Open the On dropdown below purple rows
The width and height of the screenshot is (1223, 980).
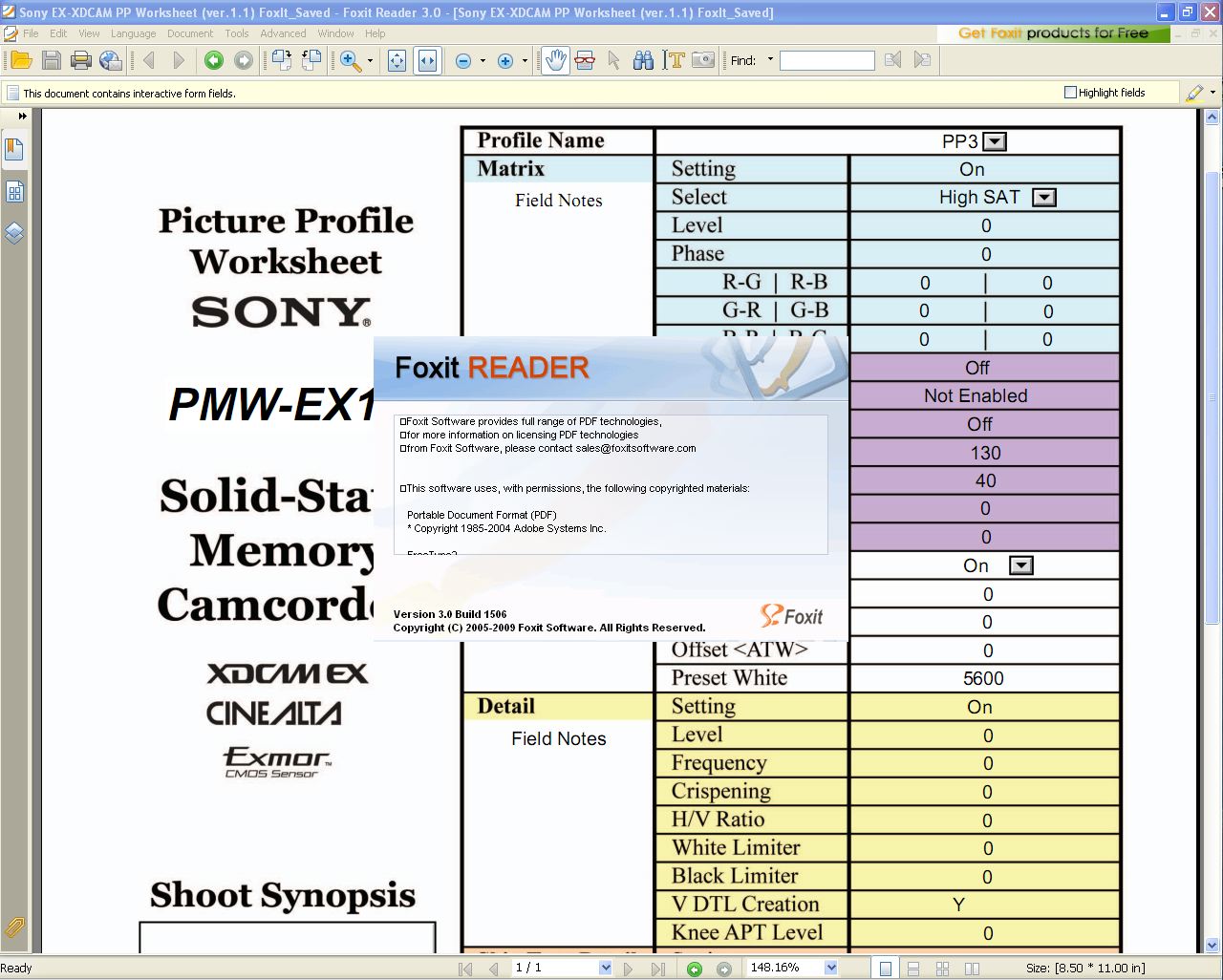[x=1021, y=565]
